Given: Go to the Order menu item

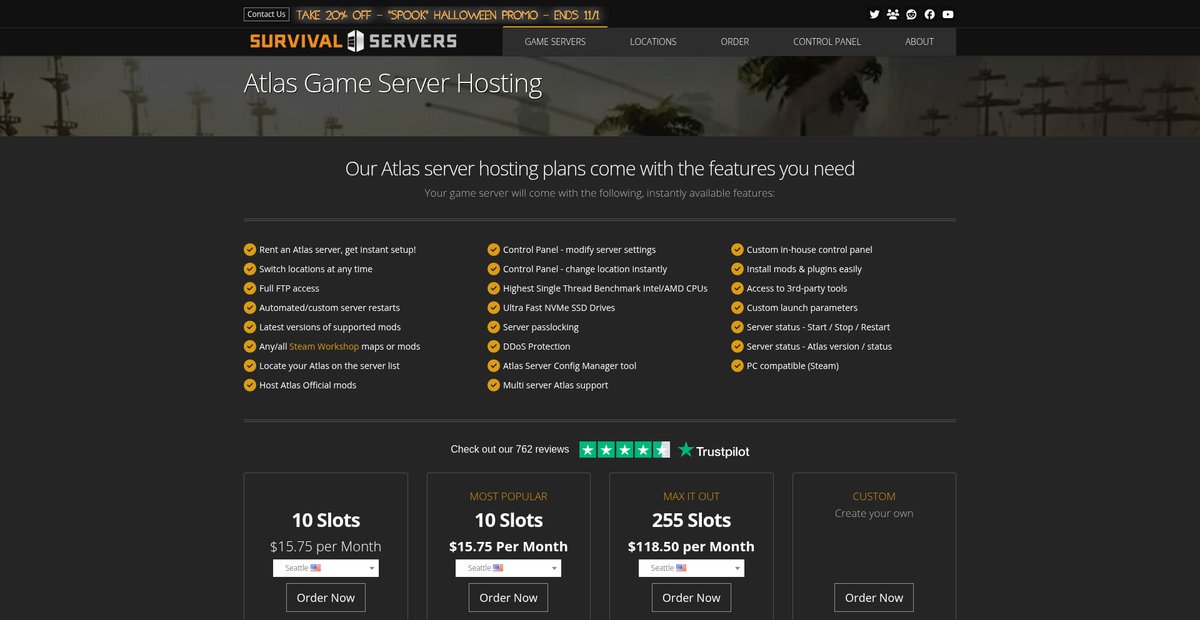Looking at the screenshot, I should 735,42.
